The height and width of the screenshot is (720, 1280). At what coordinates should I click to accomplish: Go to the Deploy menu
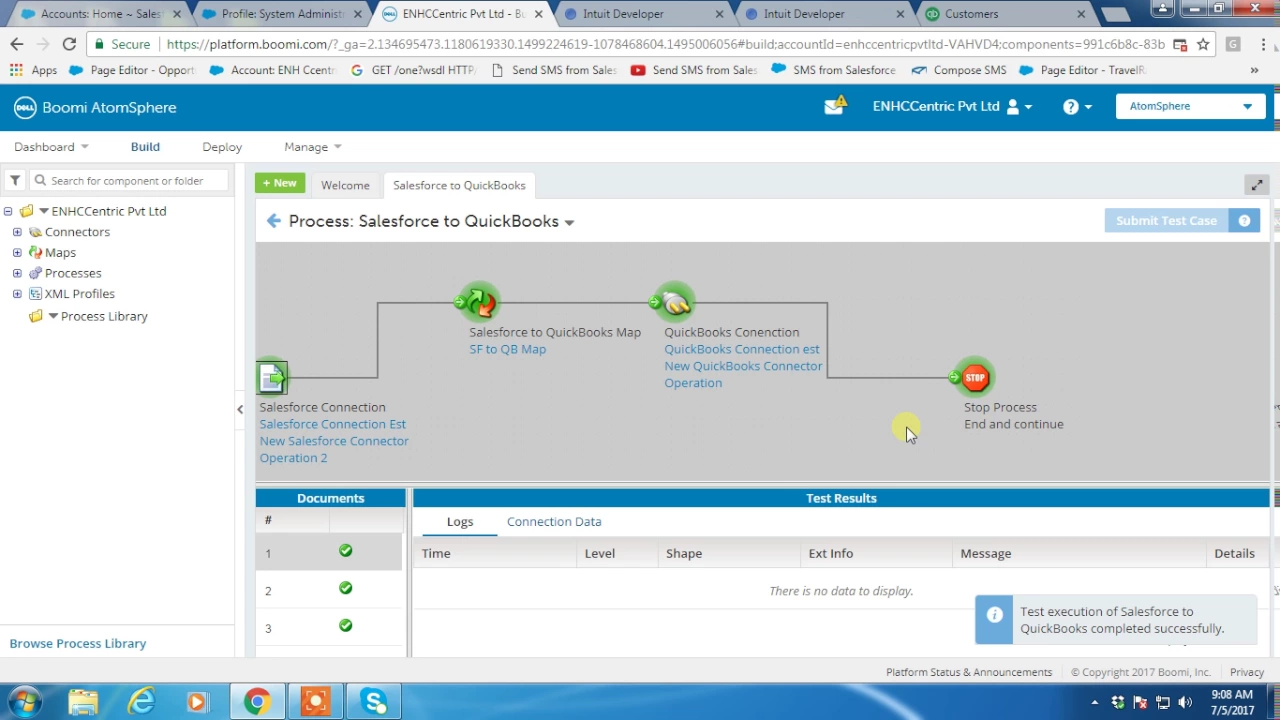click(x=222, y=147)
